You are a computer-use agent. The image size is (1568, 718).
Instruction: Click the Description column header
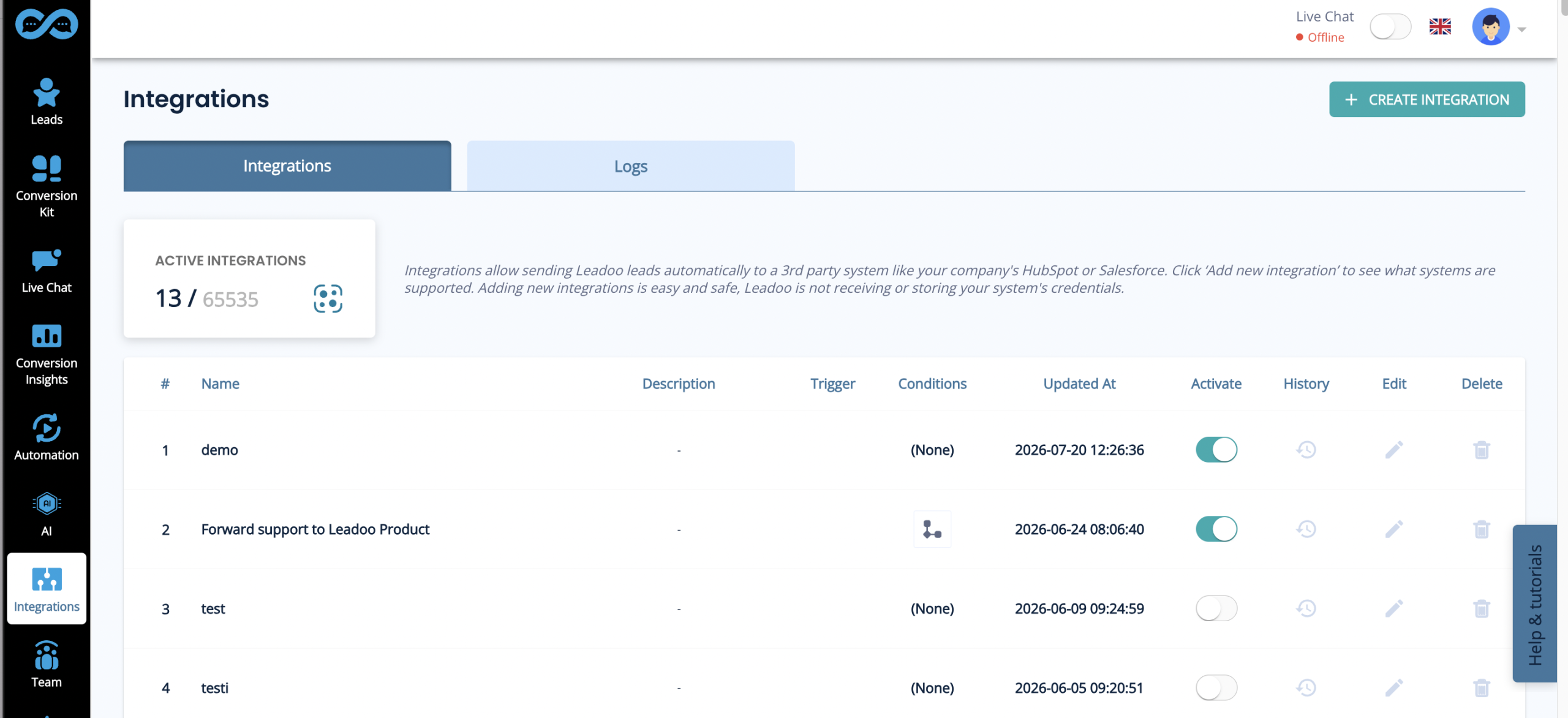pos(679,384)
